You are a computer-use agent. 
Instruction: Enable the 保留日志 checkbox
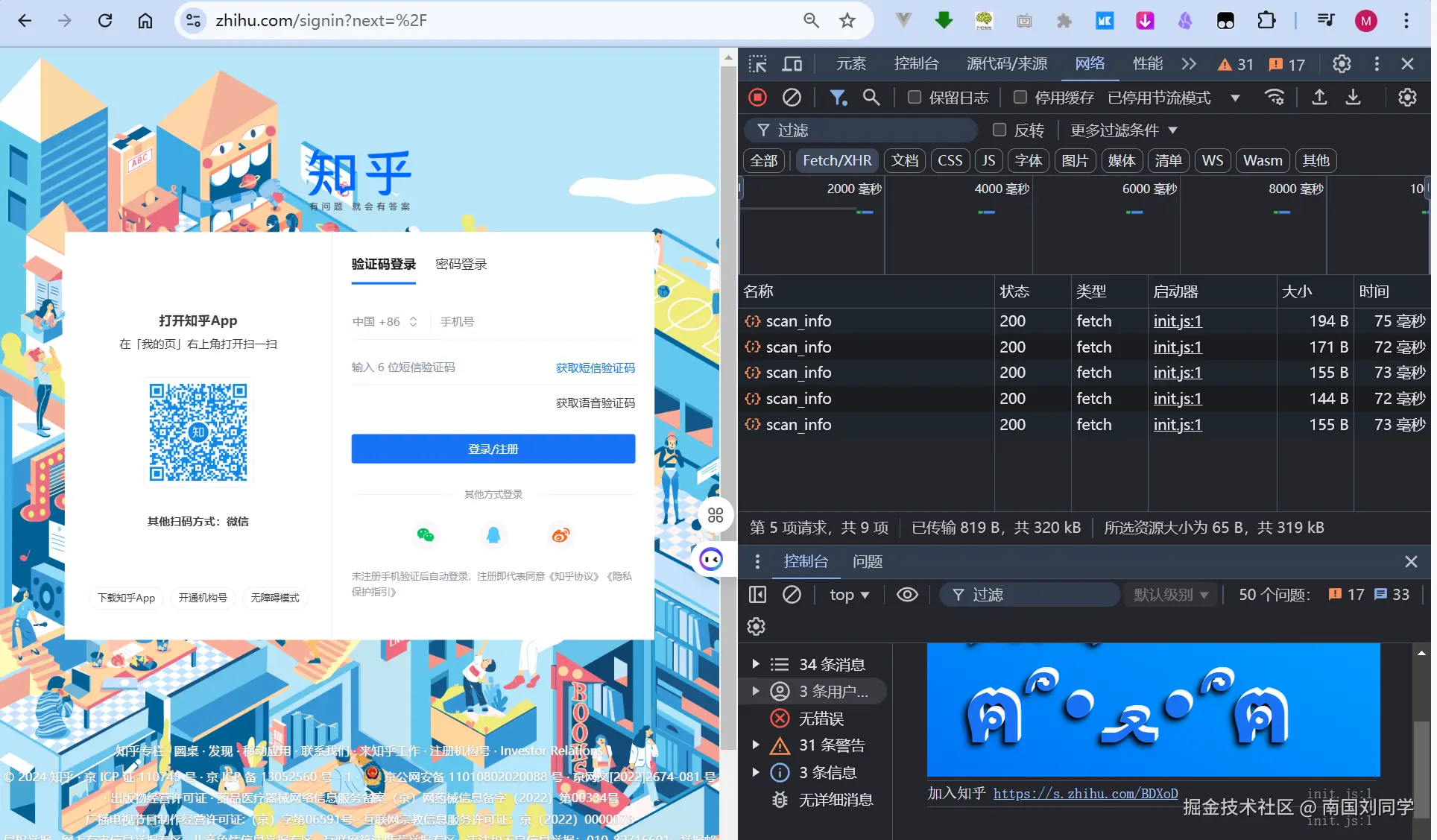(915, 98)
